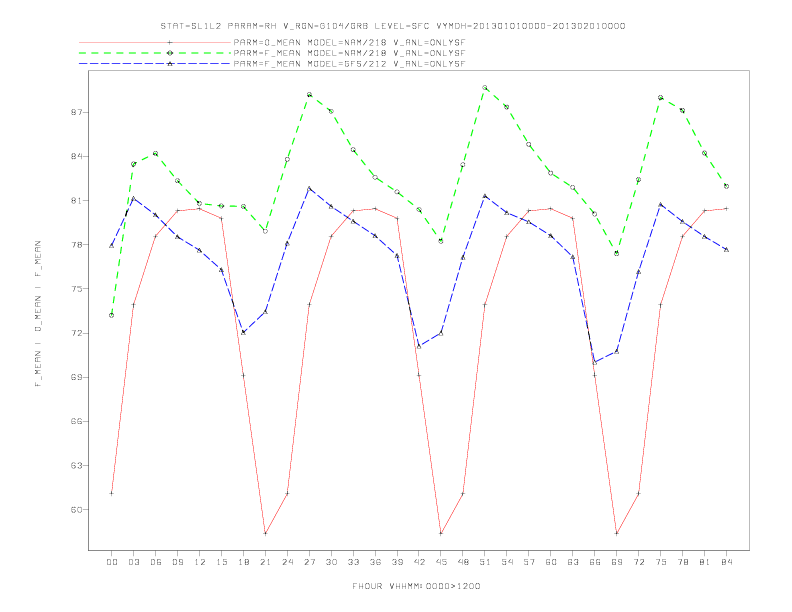
Task: Click the red line's minimum point at hour 21
Action: 265,533
